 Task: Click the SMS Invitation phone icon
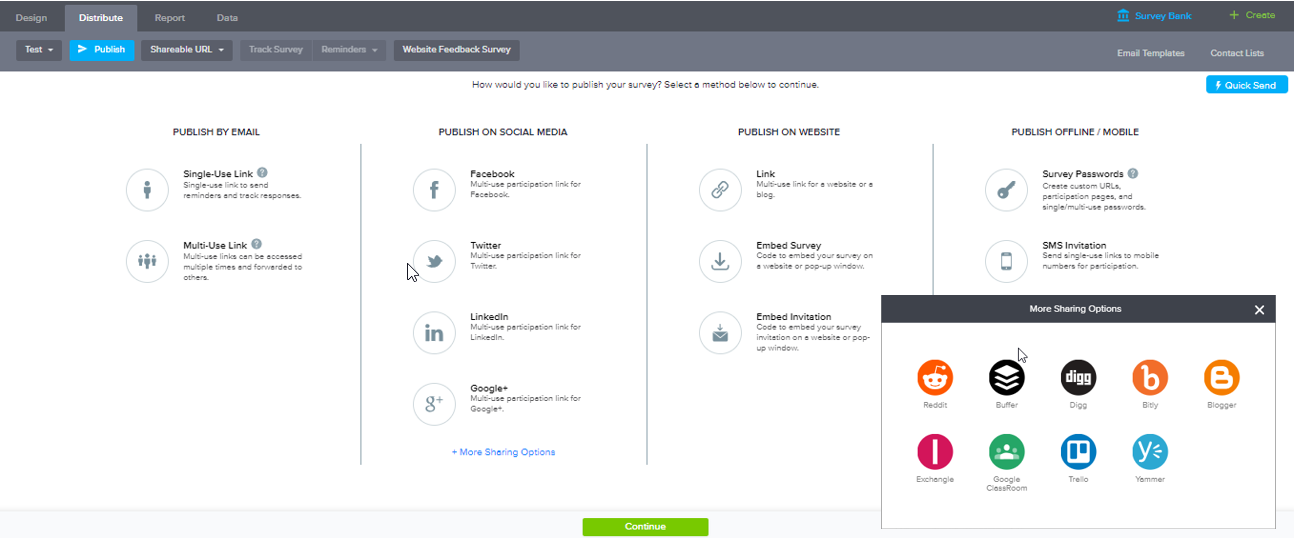pos(1006,261)
